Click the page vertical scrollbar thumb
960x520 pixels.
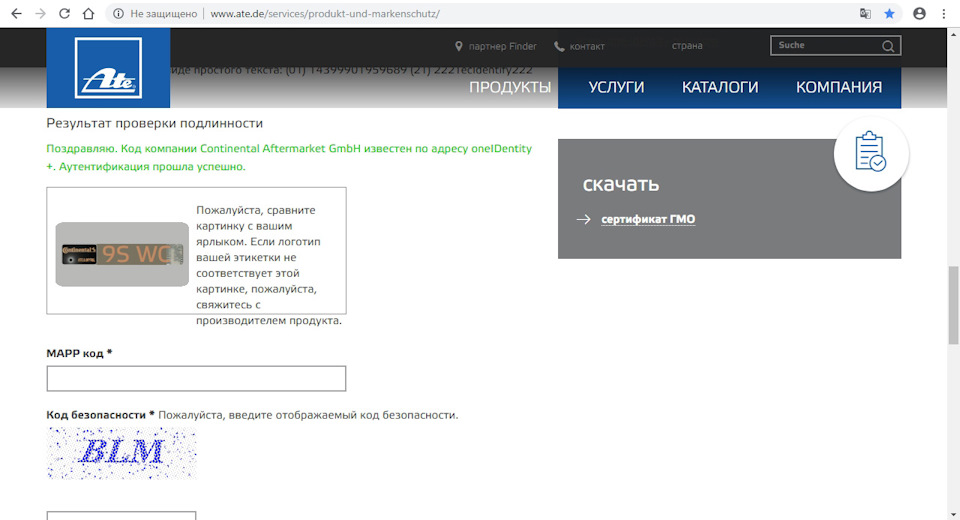(953, 304)
